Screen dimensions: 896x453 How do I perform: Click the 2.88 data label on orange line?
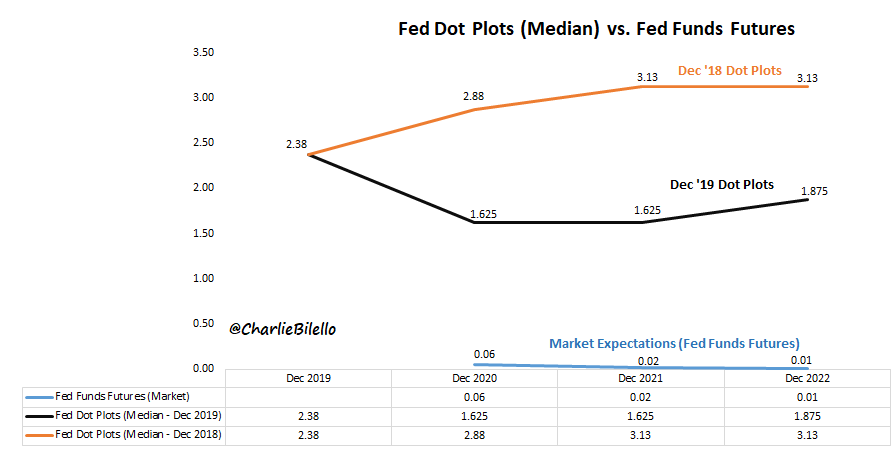(x=472, y=95)
